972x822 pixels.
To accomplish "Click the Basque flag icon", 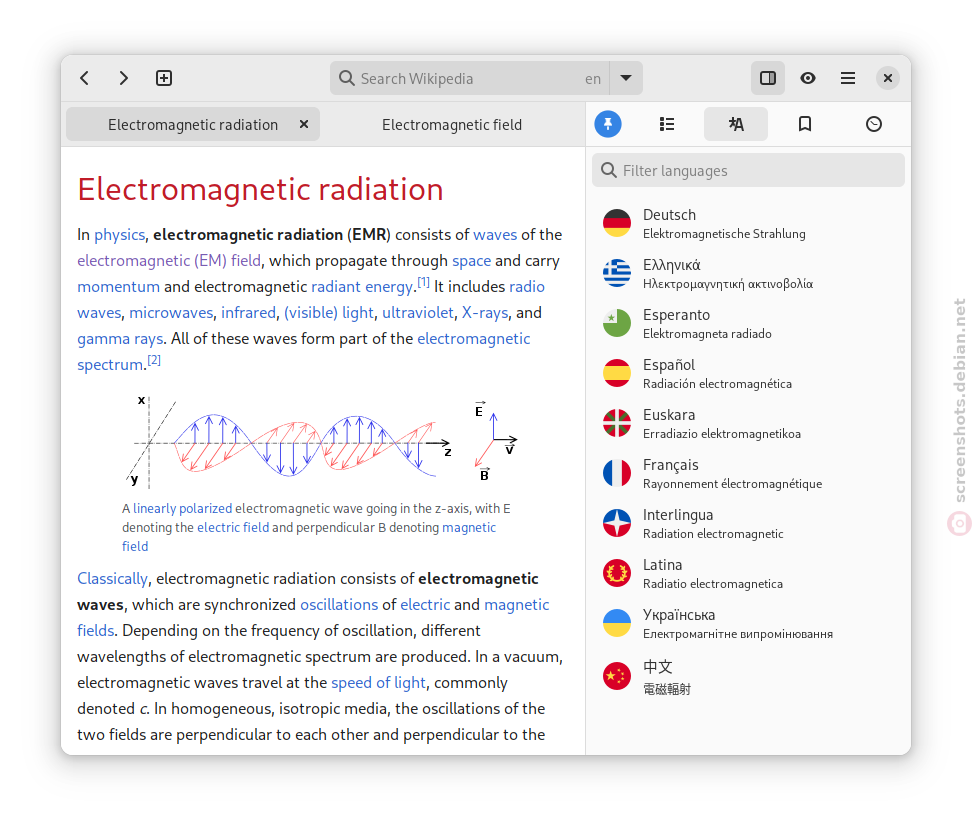I will click(617, 423).
